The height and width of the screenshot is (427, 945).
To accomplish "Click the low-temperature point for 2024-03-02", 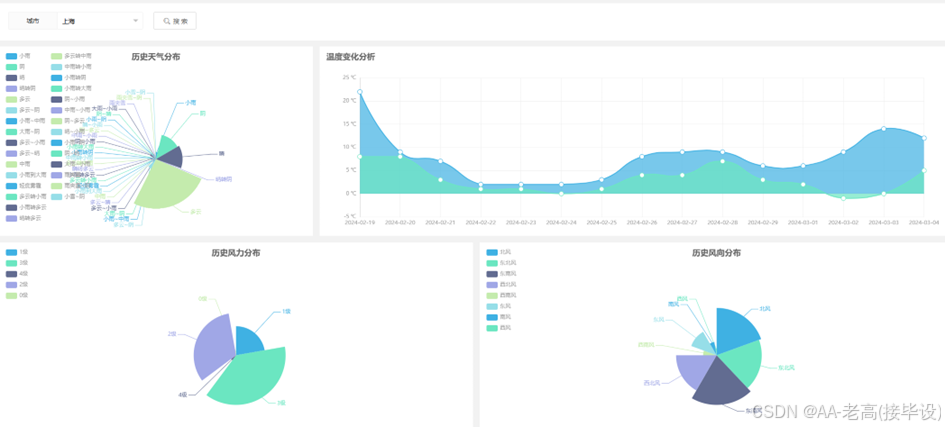I will point(843,198).
